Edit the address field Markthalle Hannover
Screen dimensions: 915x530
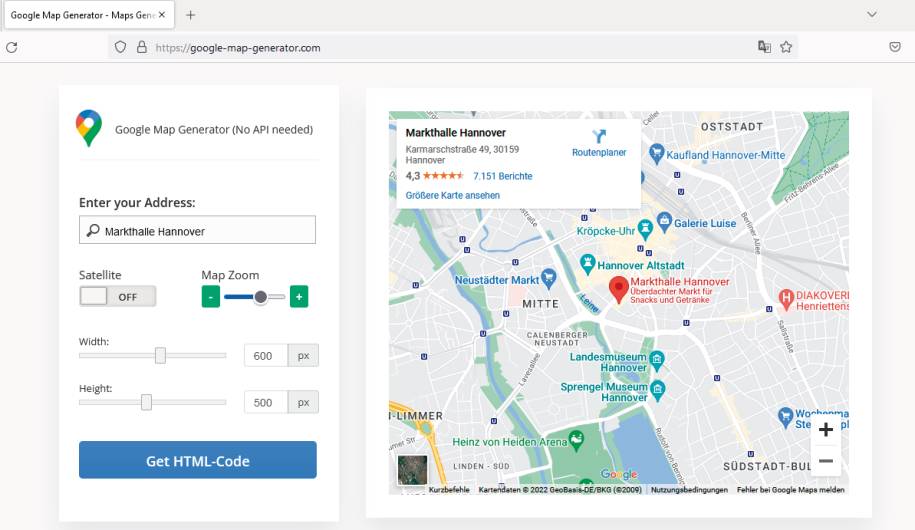pos(197,230)
